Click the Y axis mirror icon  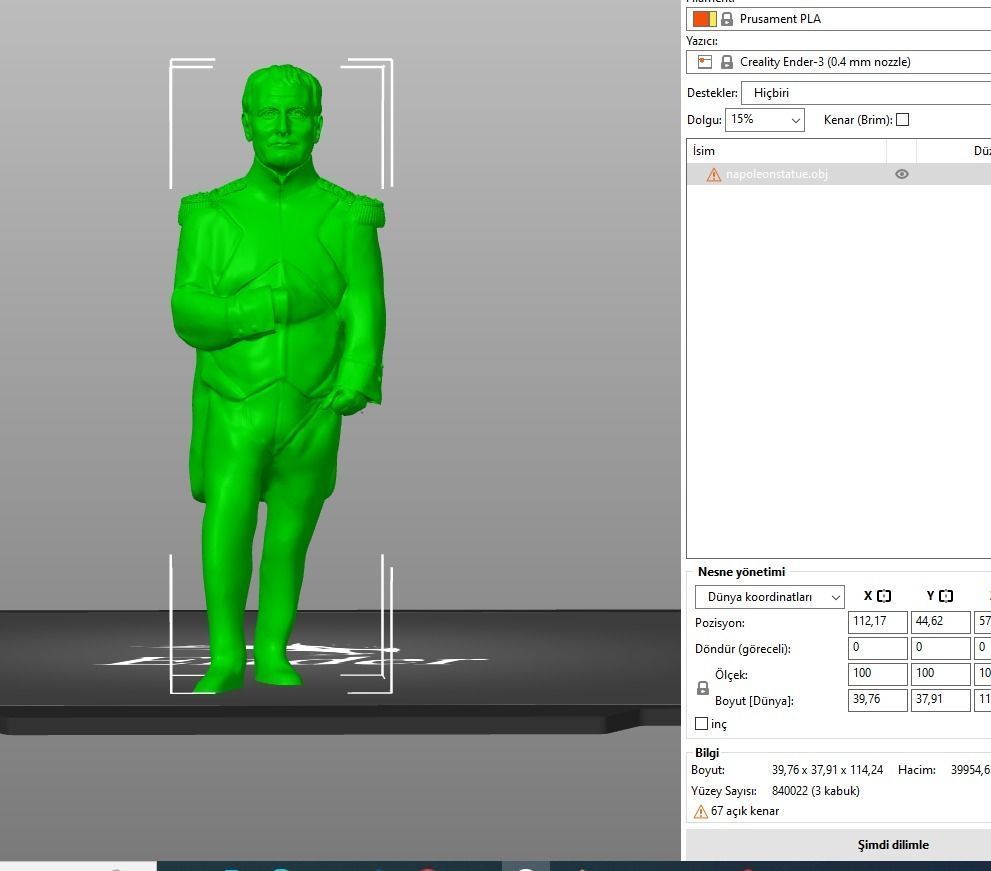pyautogui.click(x=946, y=596)
